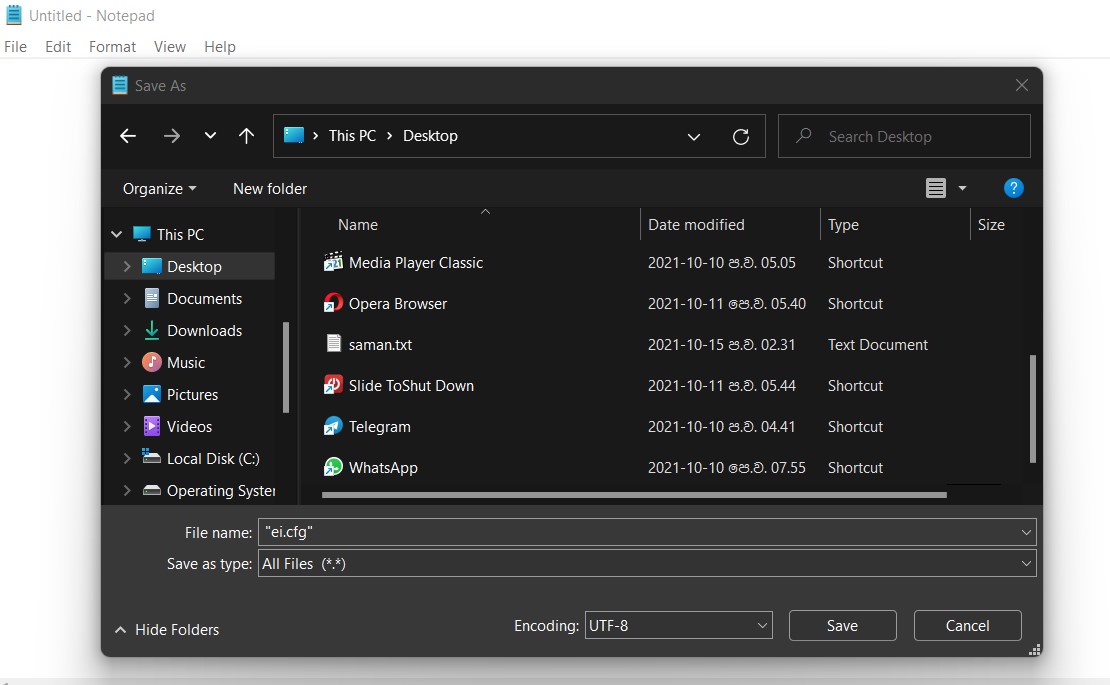Click the Music folder icon
Image resolution: width=1110 pixels, height=685 pixels.
151,362
